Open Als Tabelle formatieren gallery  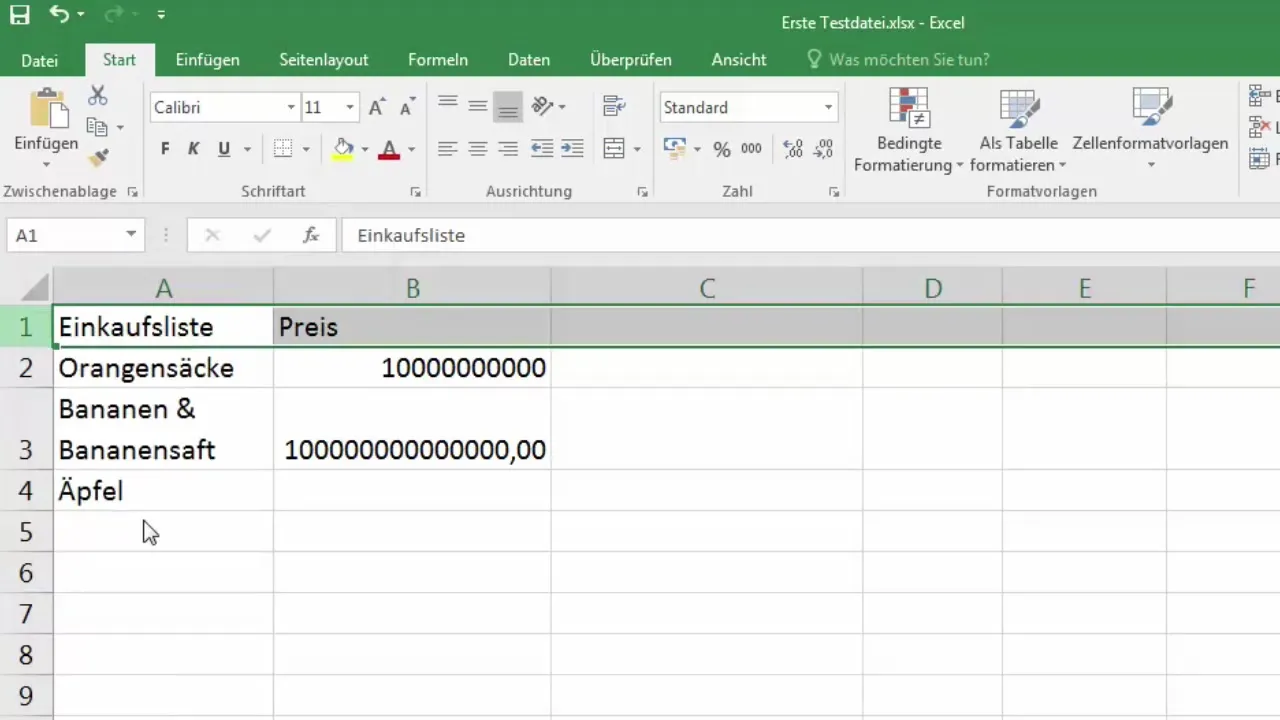click(1018, 130)
